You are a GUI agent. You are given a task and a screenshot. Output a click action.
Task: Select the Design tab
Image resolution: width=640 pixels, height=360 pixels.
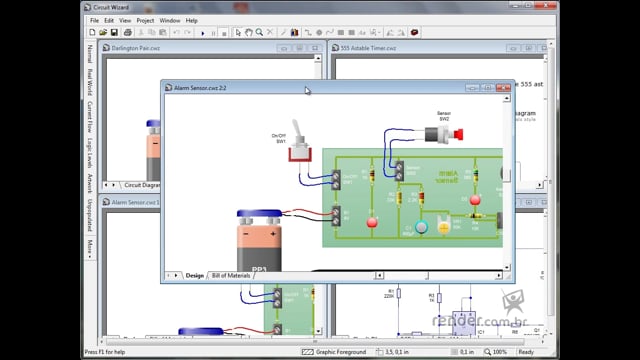194,276
